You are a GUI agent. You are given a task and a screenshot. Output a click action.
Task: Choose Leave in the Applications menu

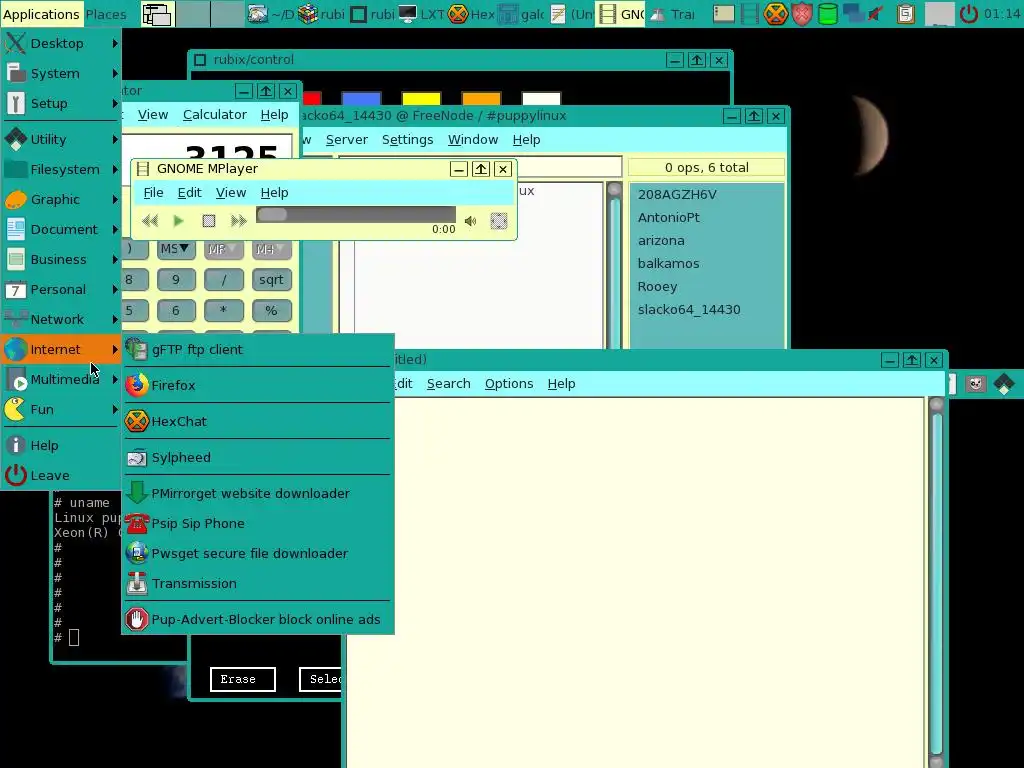pyautogui.click(x=61, y=475)
